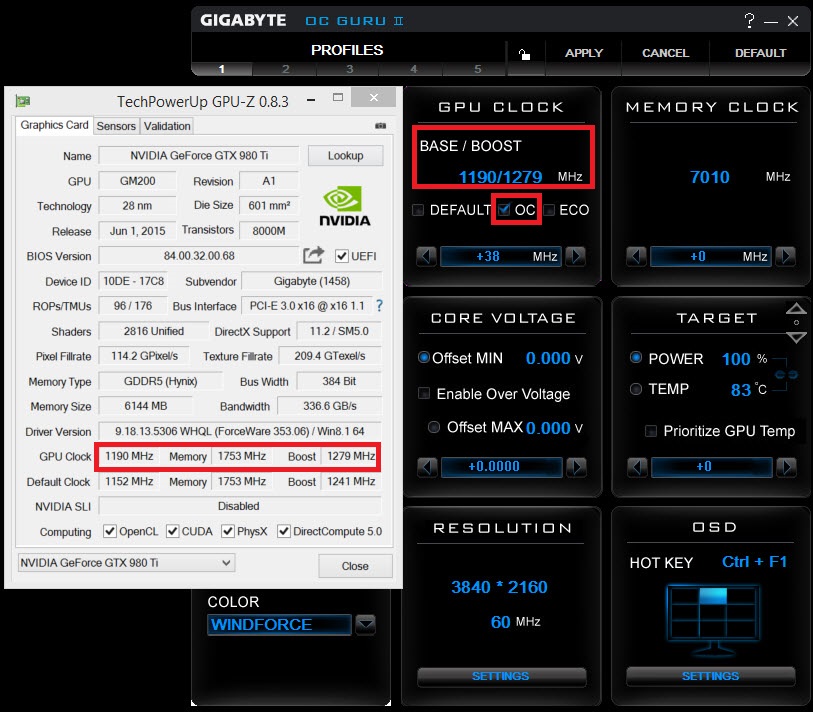Click GPU-Z screenshot camera icon

(381, 125)
